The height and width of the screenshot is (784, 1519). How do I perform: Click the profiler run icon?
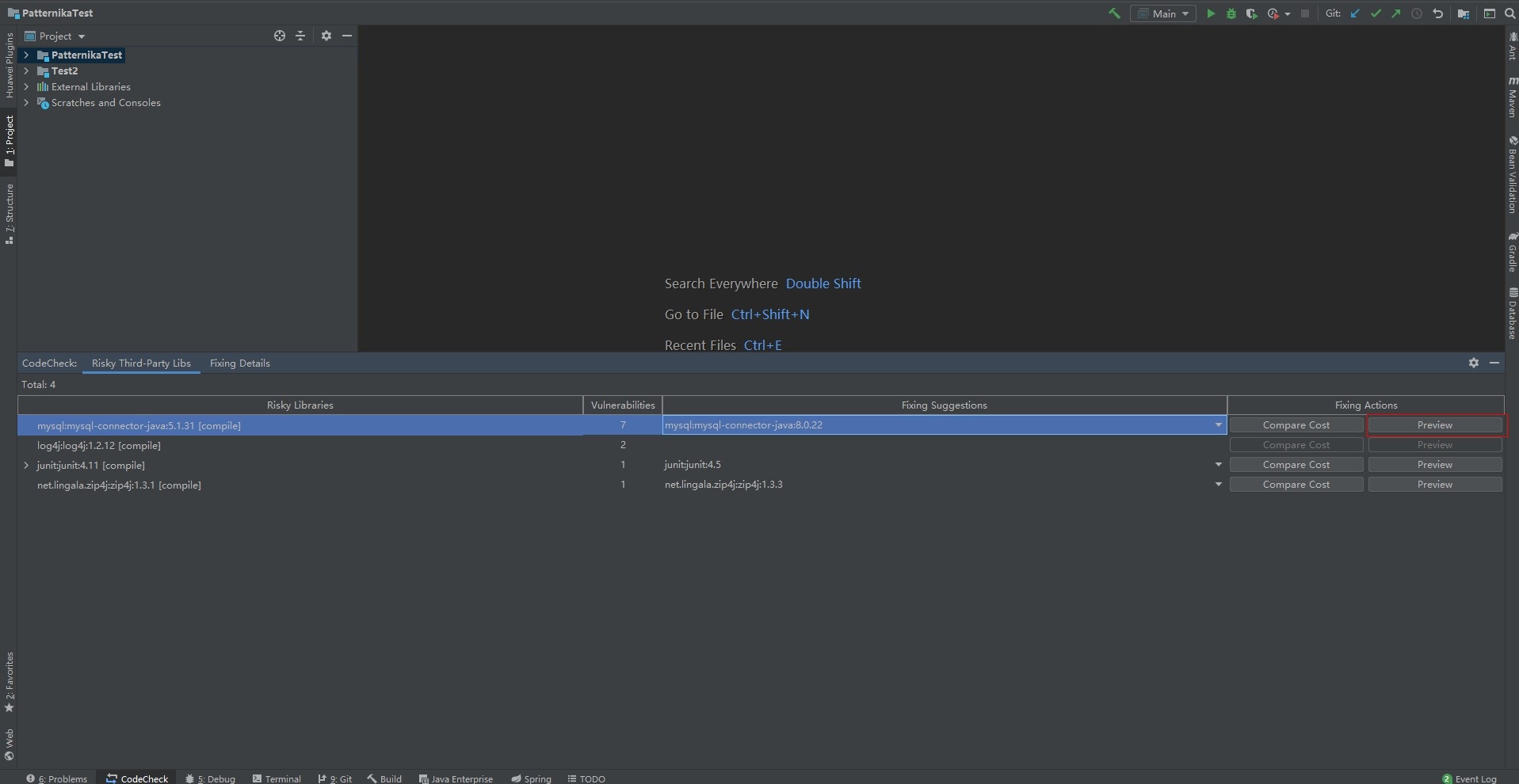click(x=1273, y=13)
